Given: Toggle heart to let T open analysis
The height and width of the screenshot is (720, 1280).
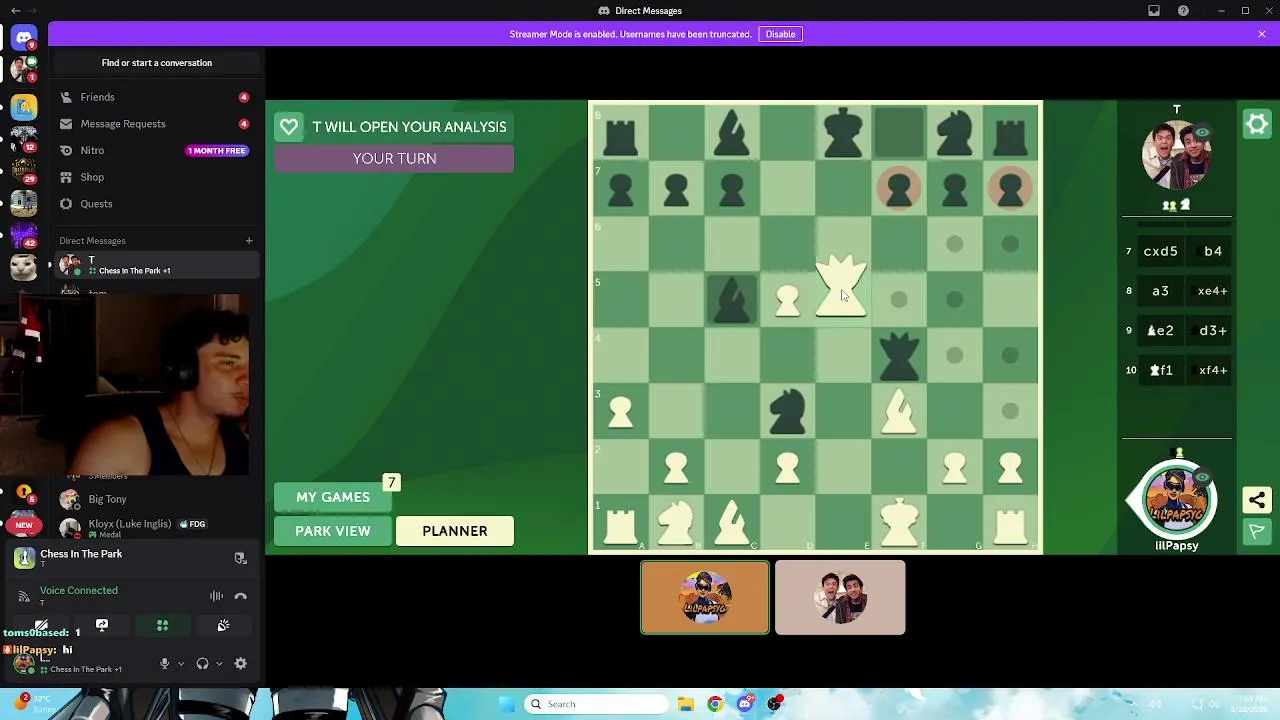Looking at the screenshot, I should click(x=289, y=127).
